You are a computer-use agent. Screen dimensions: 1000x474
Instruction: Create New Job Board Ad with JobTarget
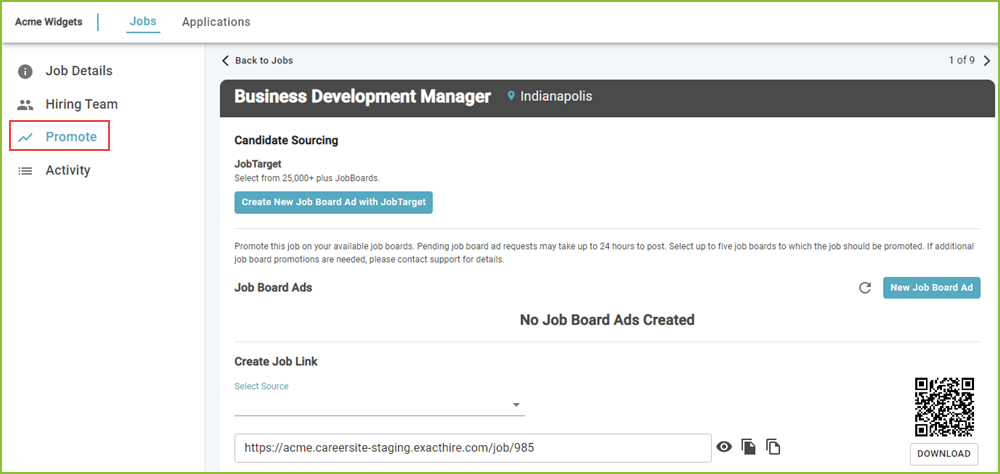[x=334, y=202]
